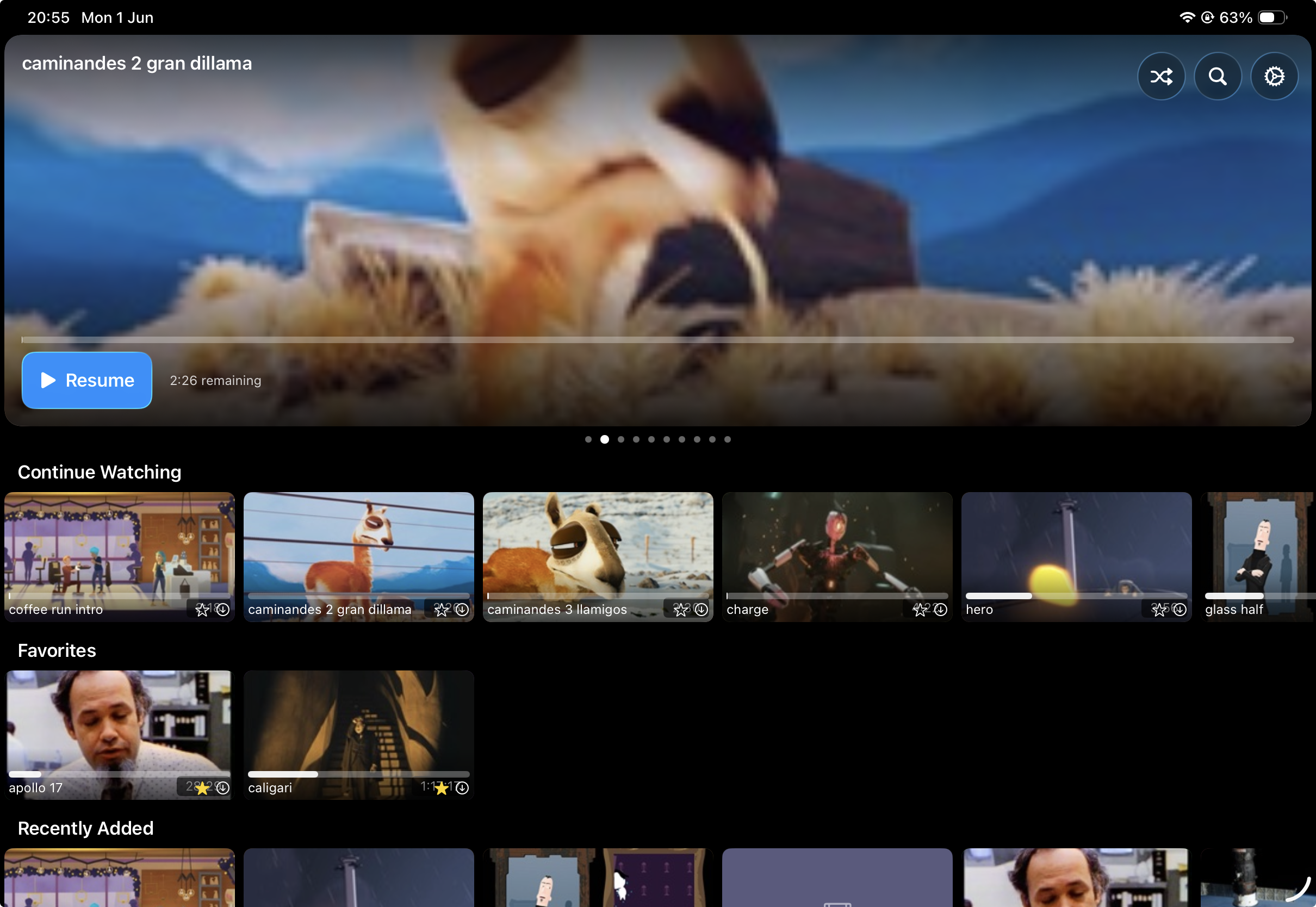Tap the 63% battery percentage text

[x=1236, y=17]
